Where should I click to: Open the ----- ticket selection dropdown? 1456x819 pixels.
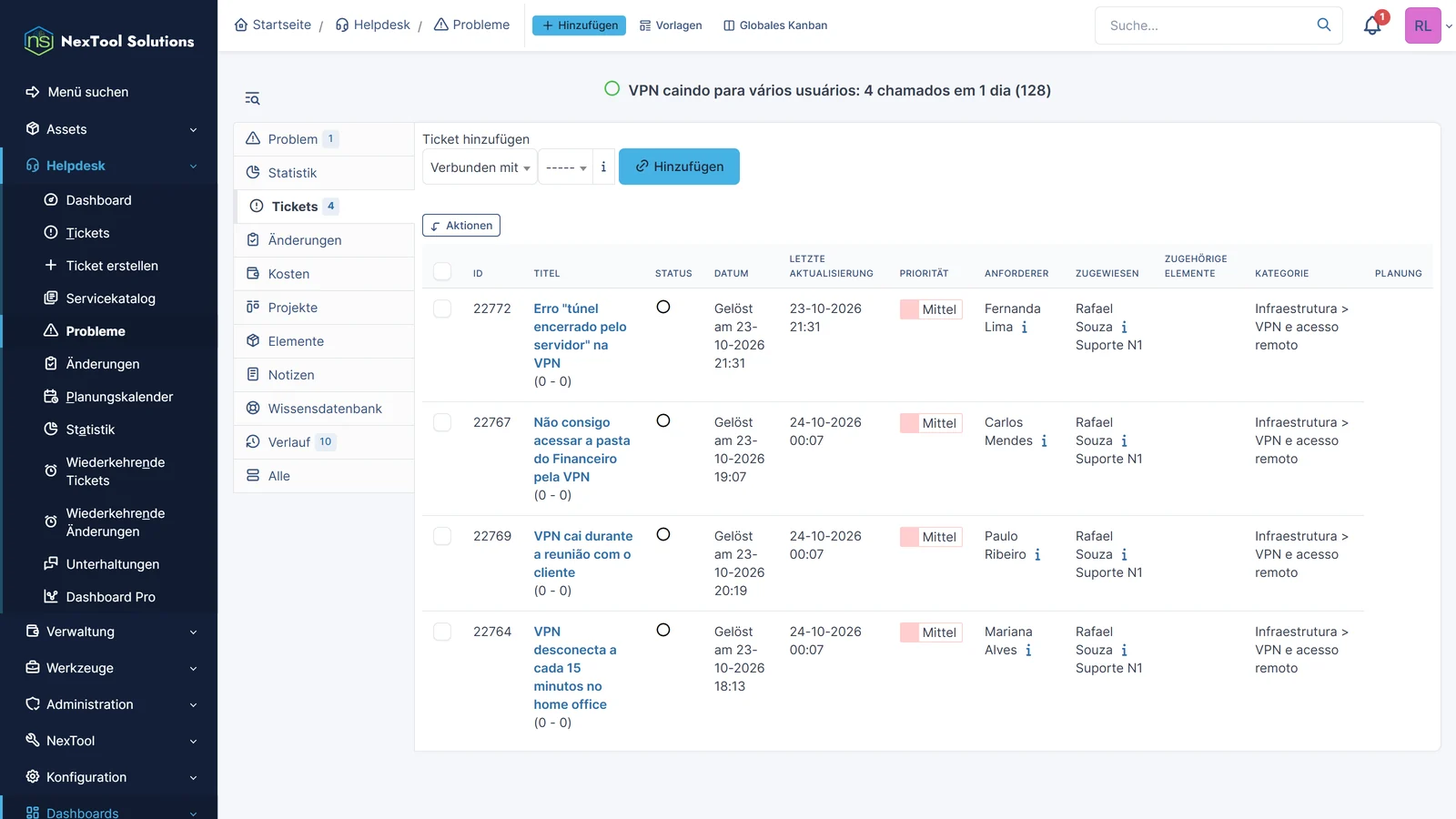click(x=565, y=167)
